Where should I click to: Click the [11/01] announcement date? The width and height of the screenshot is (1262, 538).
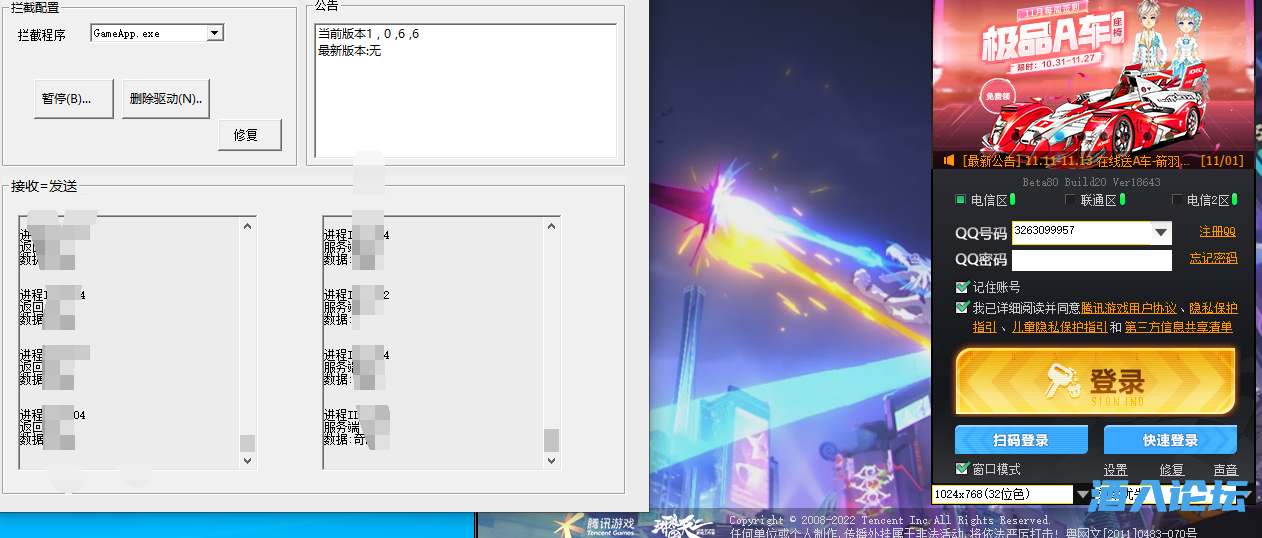(1220, 161)
